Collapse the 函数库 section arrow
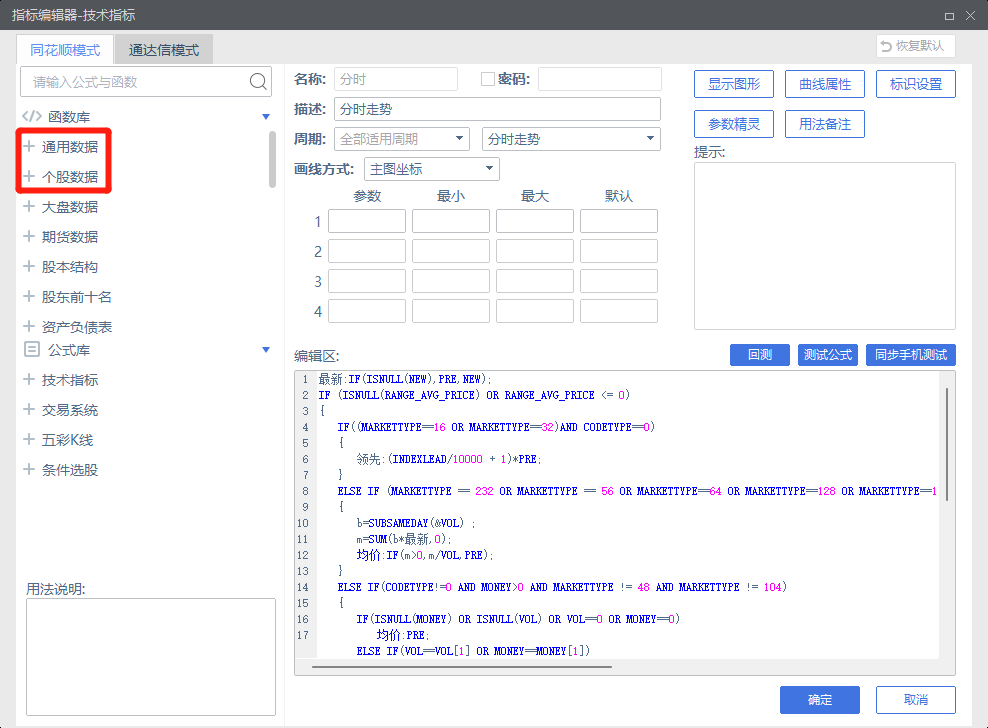The image size is (988, 728). pyautogui.click(x=266, y=116)
